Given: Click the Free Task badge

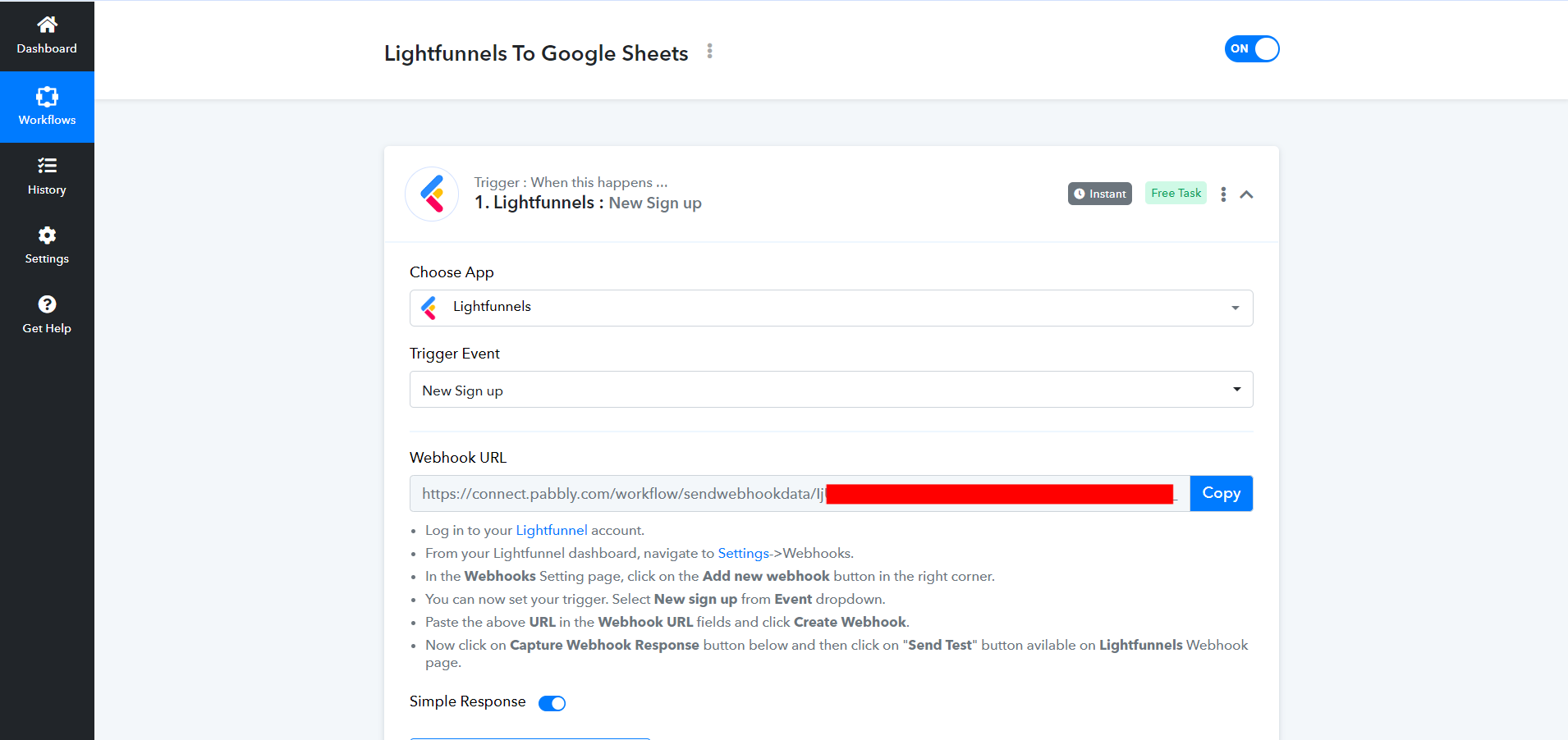Looking at the screenshot, I should [x=1176, y=193].
